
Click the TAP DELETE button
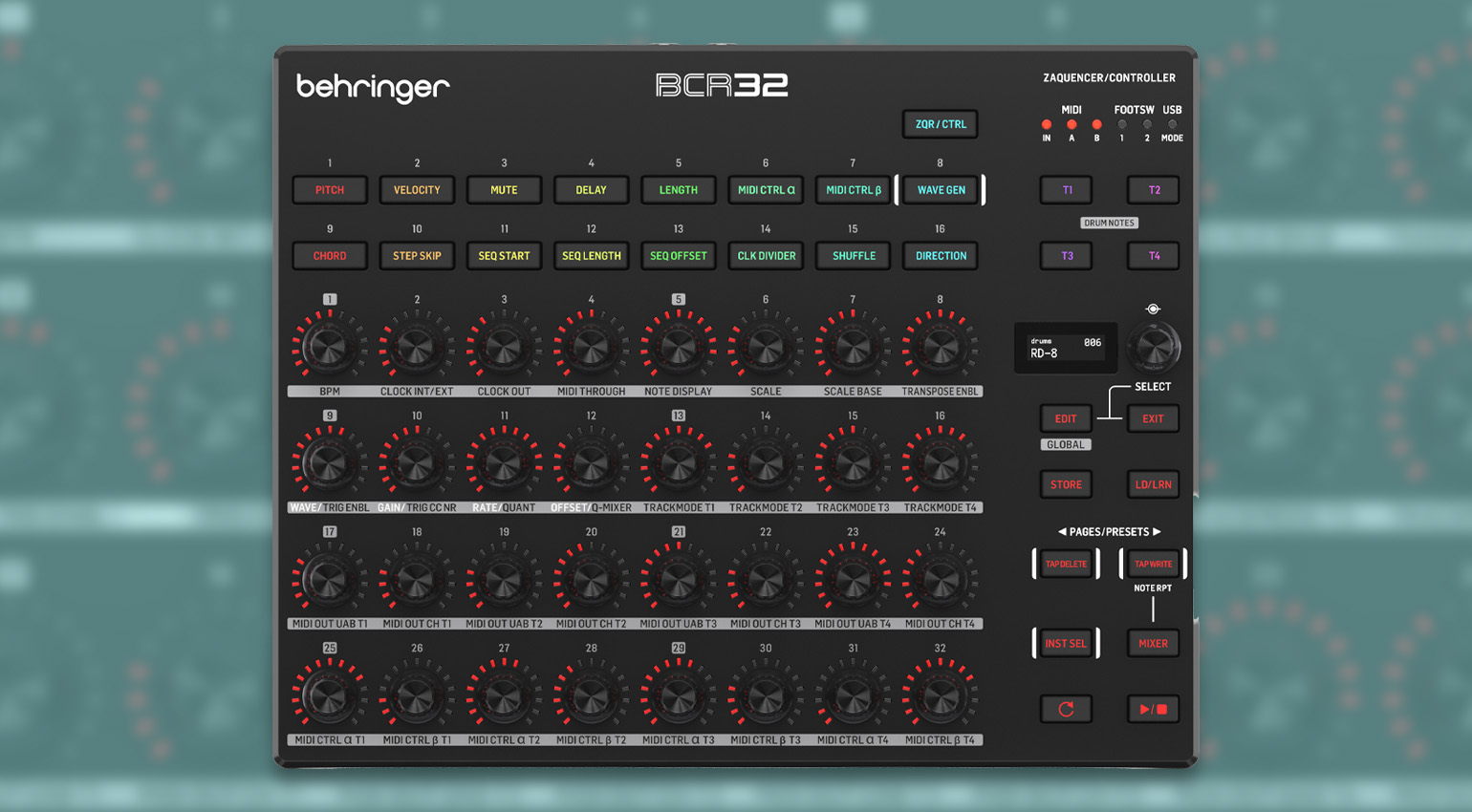[x=1066, y=564]
